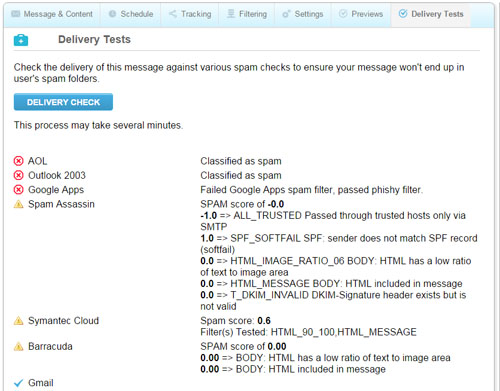The width and height of the screenshot is (500, 391).
Task: Click the HTML_MESSAGE BODY rule line
Action: [331, 284]
